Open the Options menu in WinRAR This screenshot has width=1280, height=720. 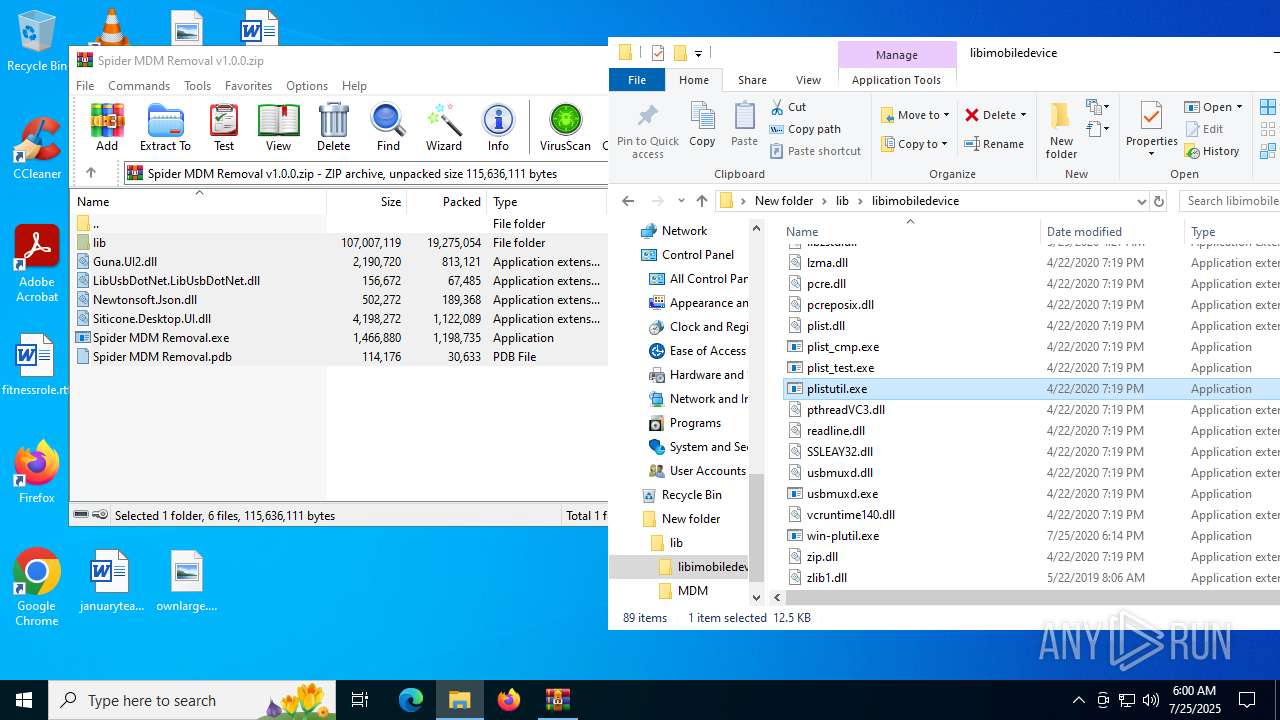[307, 86]
